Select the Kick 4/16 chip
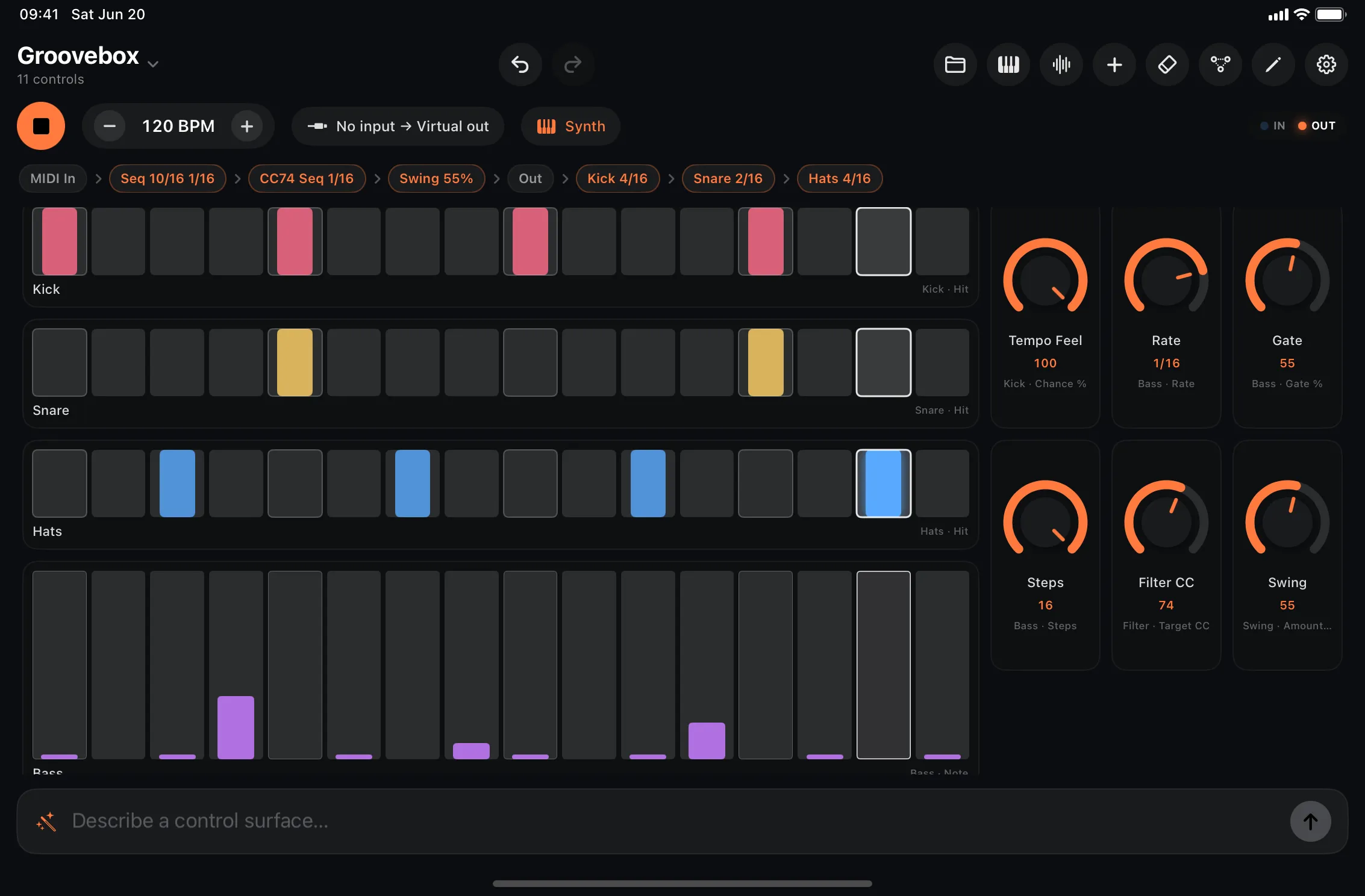1365x896 pixels. (617, 178)
